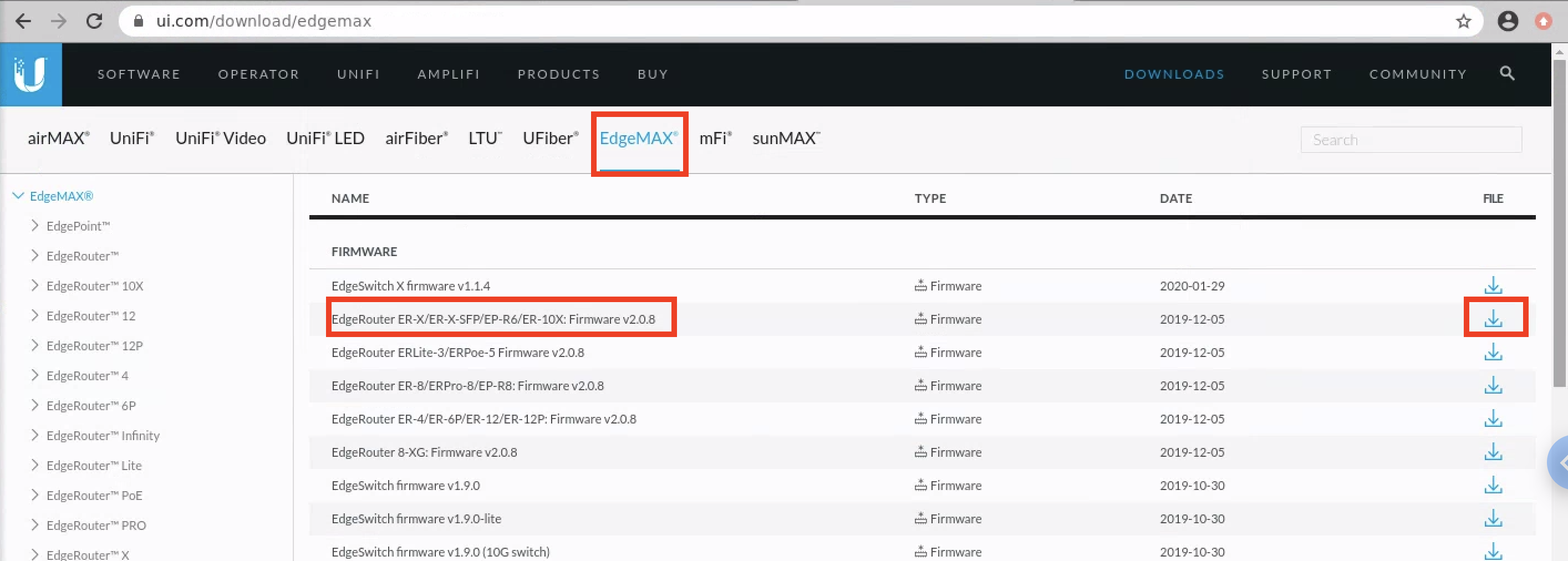Expand EdgeRouter™ 12P in the sidebar
This screenshot has width=1568, height=561.
(35, 345)
